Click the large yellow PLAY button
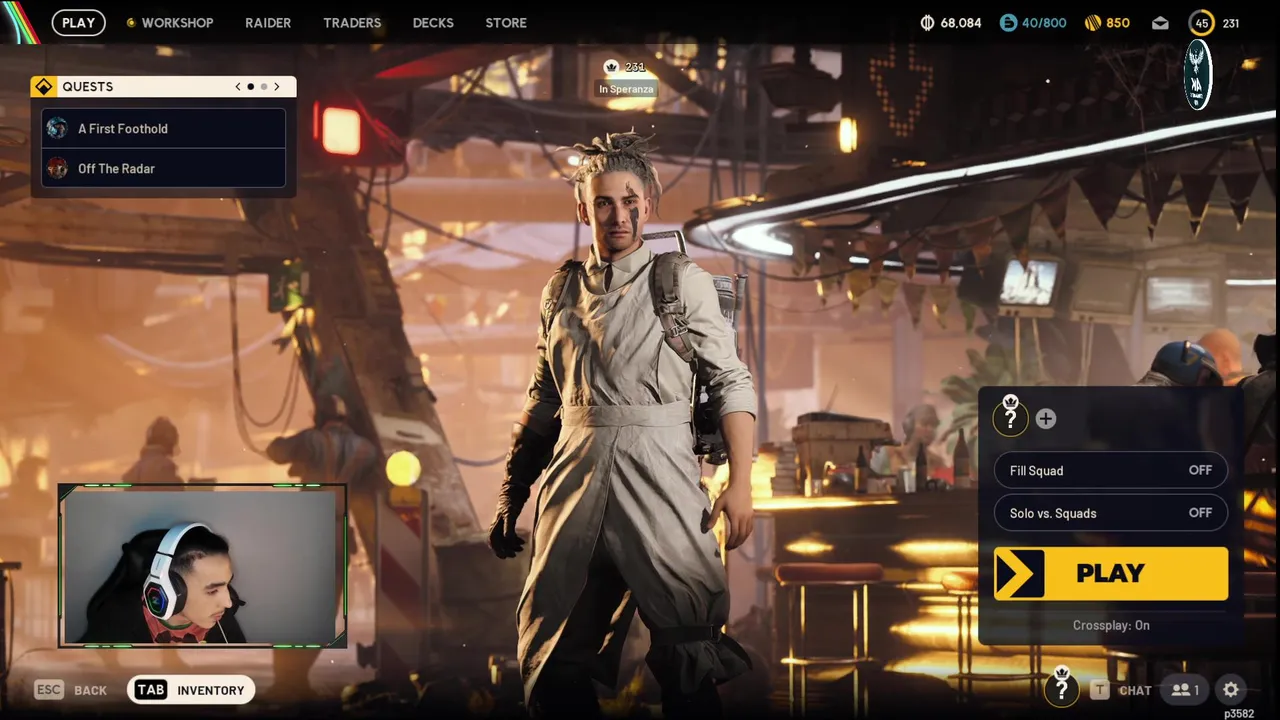1280x720 pixels. (x=1111, y=573)
